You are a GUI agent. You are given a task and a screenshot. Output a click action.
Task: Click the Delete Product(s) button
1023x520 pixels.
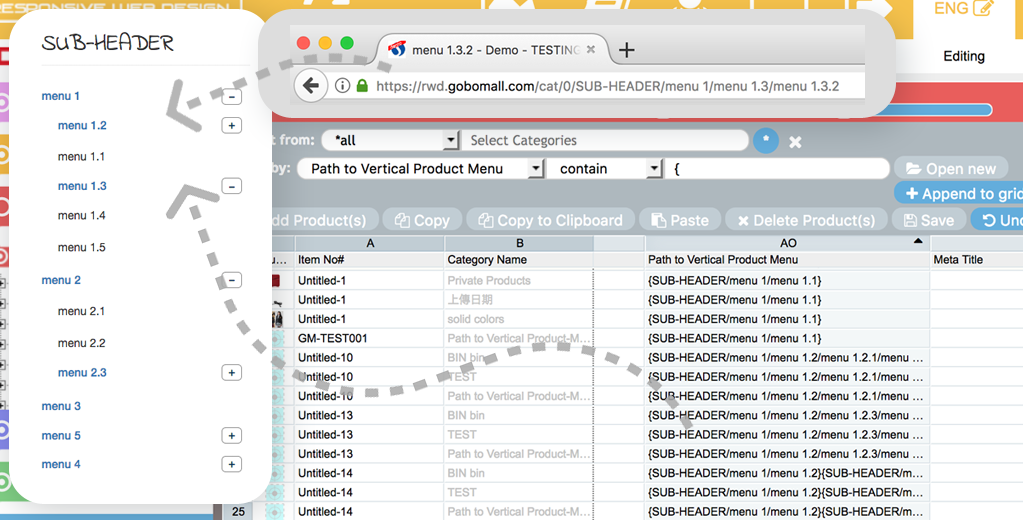(x=805, y=220)
